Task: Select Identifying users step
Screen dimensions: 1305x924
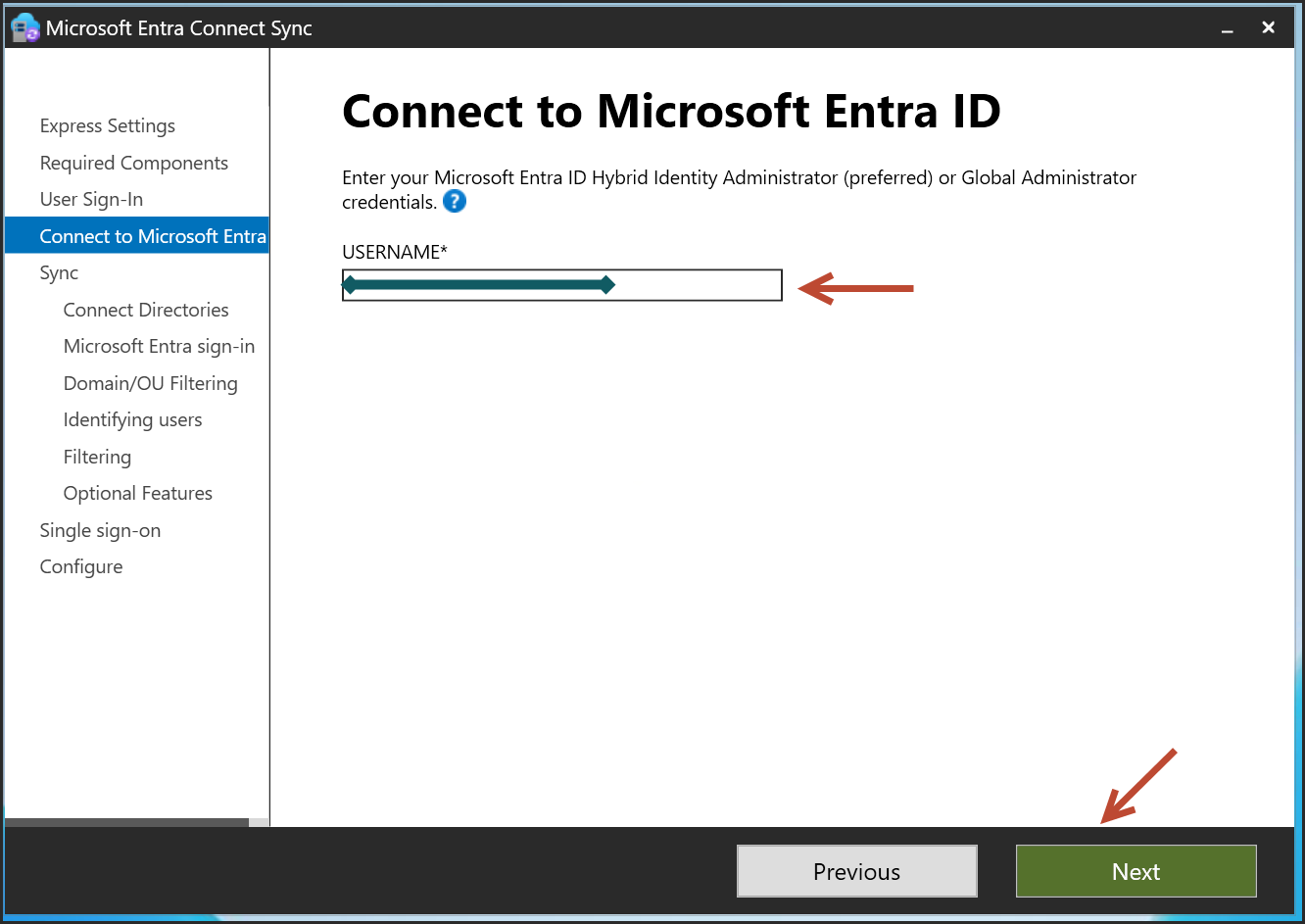Action: click(132, 419)
